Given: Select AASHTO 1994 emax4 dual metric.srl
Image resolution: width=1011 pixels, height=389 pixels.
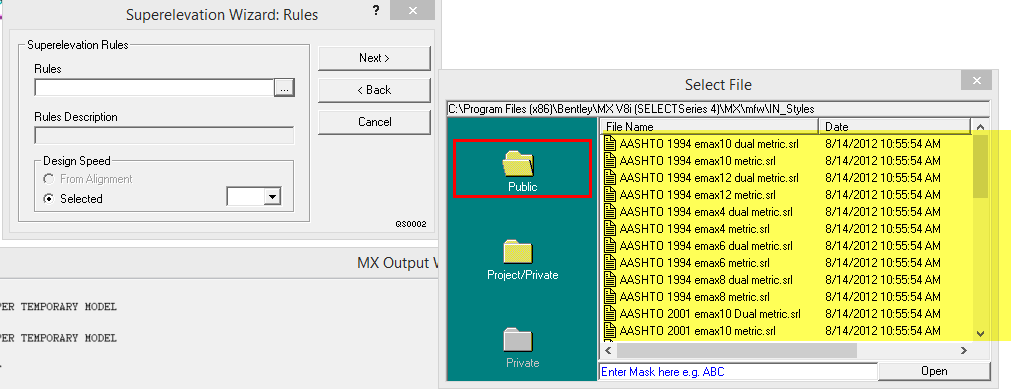Looking at the screenshot, I should (706, 212).
